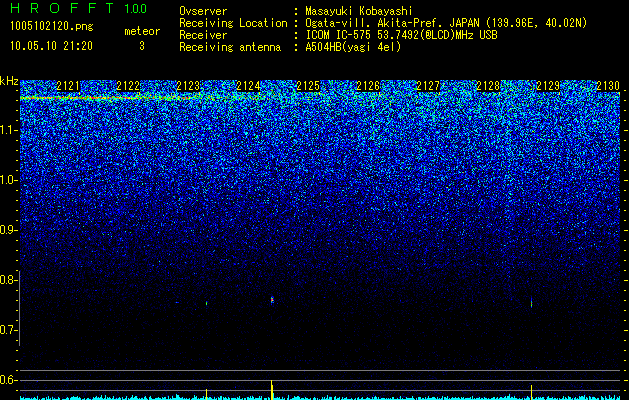629x400 pixels.
Task: Click the meteor label
Action: point(142,31)
